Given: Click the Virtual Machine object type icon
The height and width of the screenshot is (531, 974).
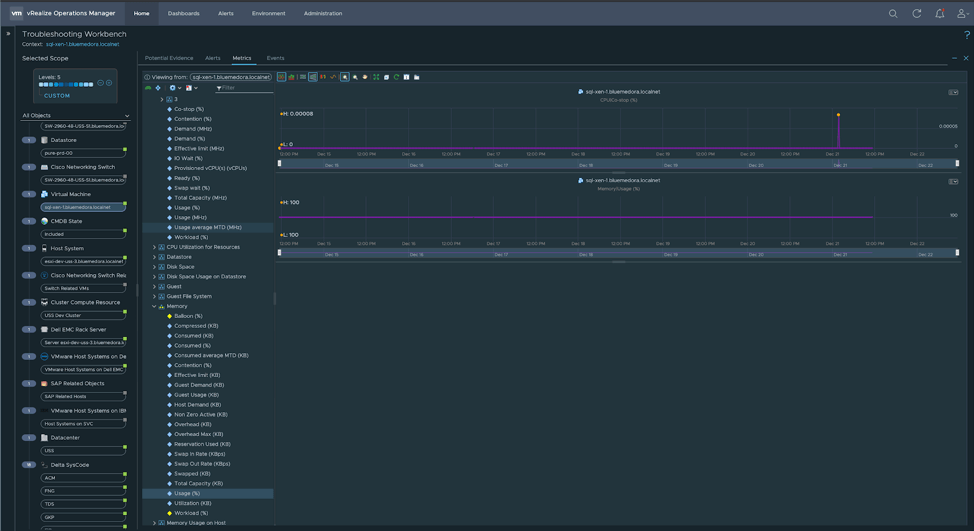Looking at the screenshot, I should (x=44, y=194).
